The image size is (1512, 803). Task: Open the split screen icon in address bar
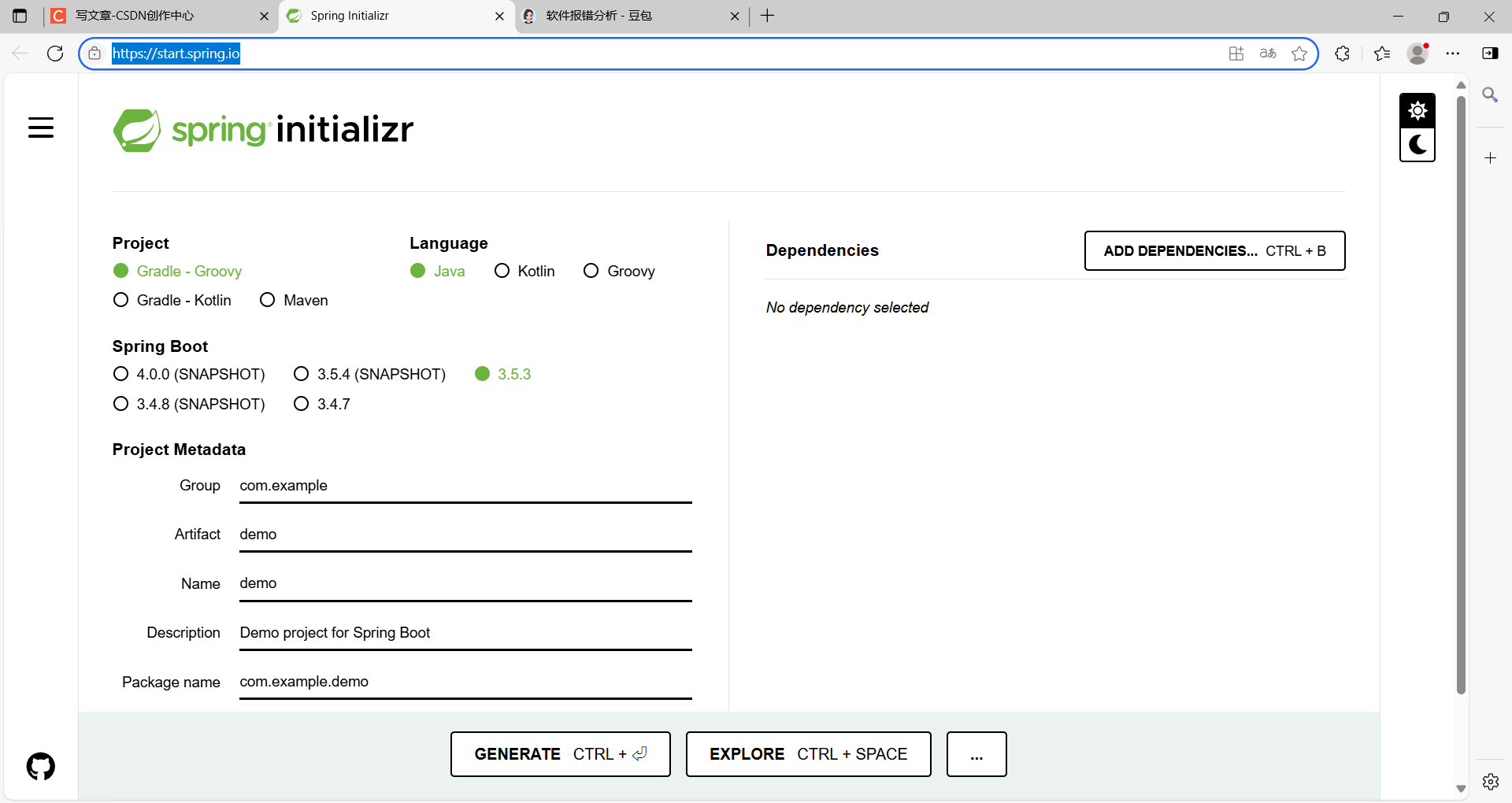click(x=1236, y=54)
